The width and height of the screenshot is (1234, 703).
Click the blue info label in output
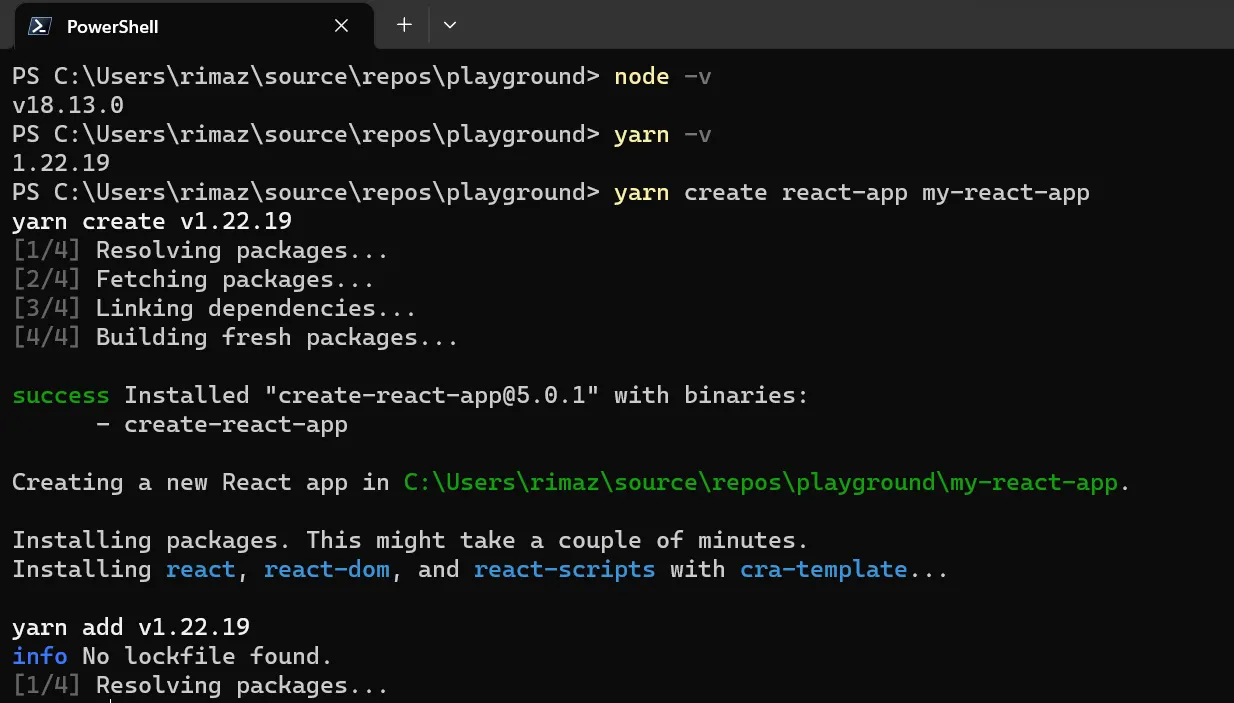[38, 656]
